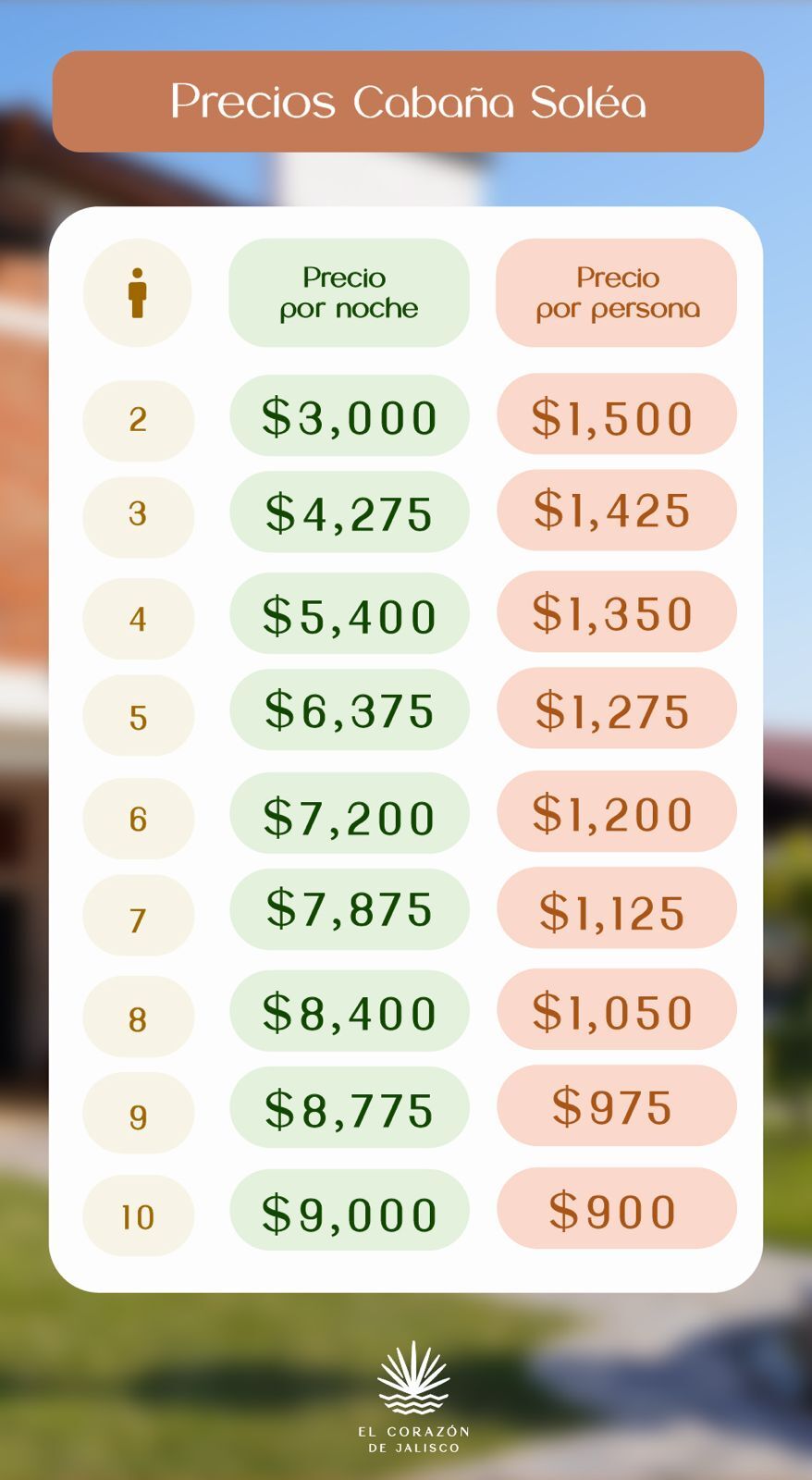This screenshot has height=1480, width=812.
Task: Select the 2 persons row number
Action: point(138,420)
